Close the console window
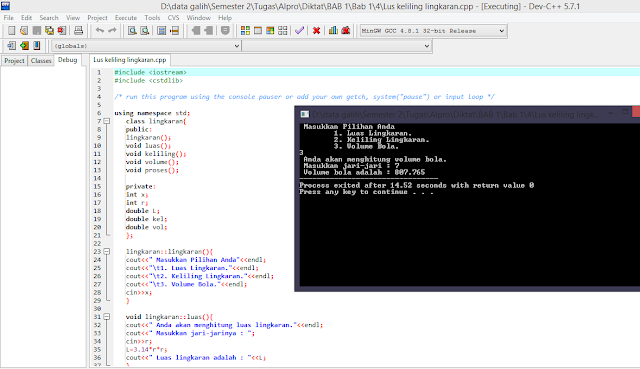 click(636, 111)
